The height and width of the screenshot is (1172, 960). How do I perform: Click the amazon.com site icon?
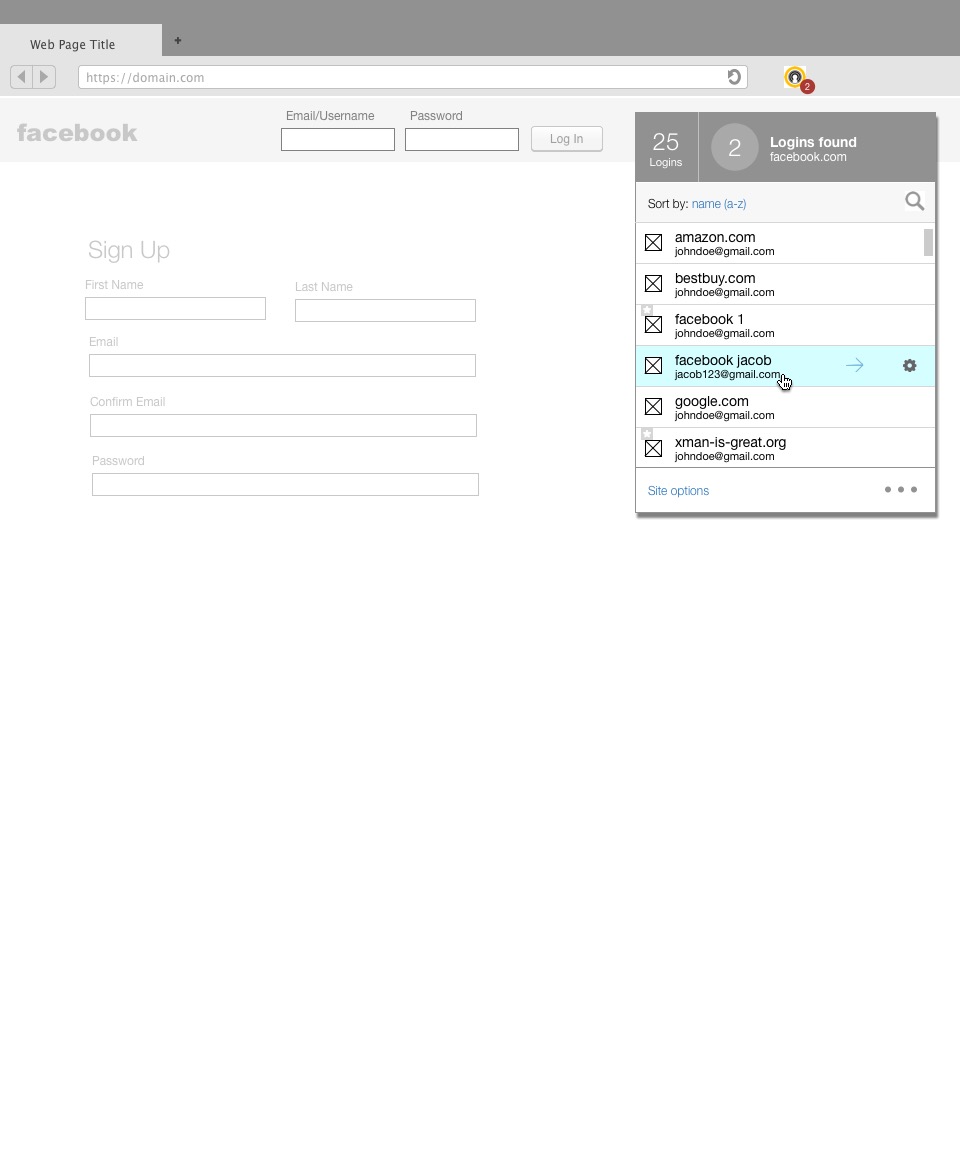pyautogui.click(x=653, y=243)
